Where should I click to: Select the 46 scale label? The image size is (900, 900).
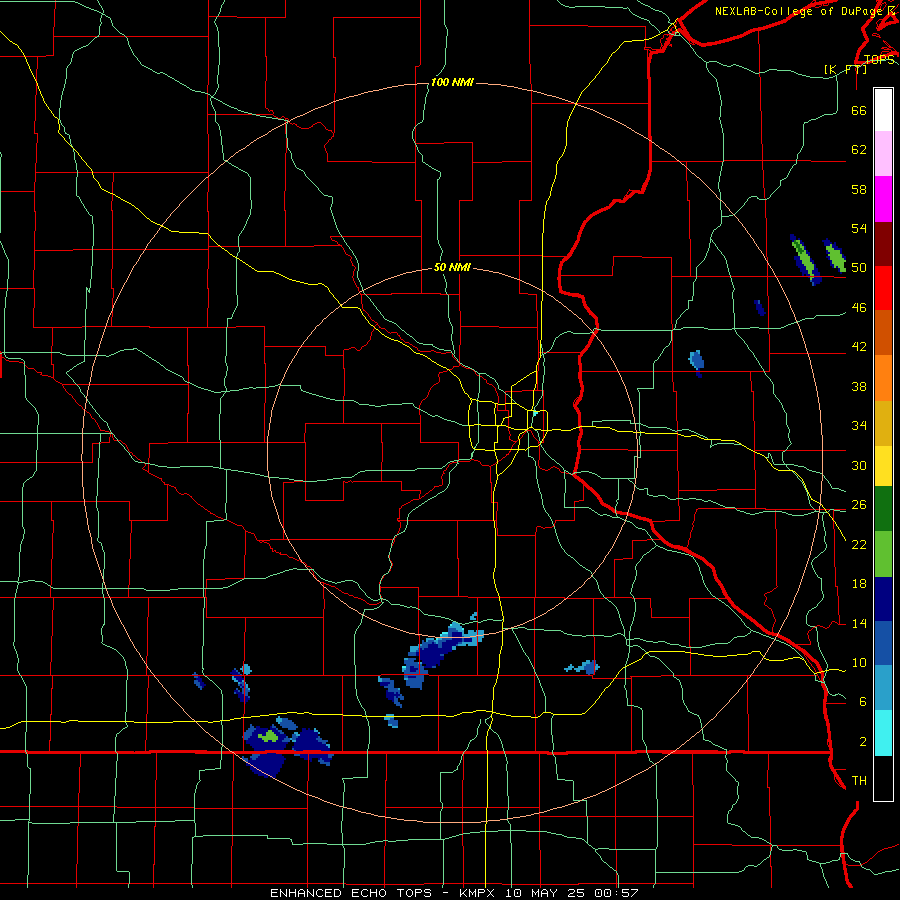[859, 307]
